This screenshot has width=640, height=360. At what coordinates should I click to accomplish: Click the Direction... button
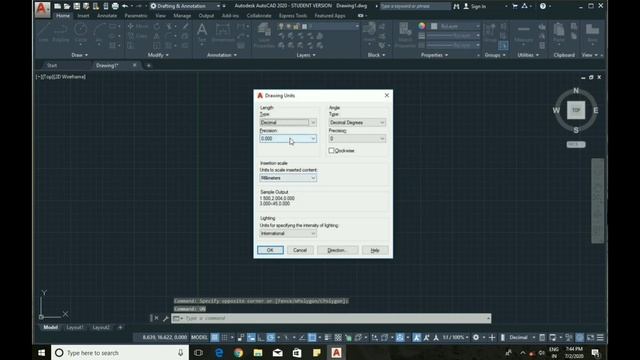tap(338, 250)
